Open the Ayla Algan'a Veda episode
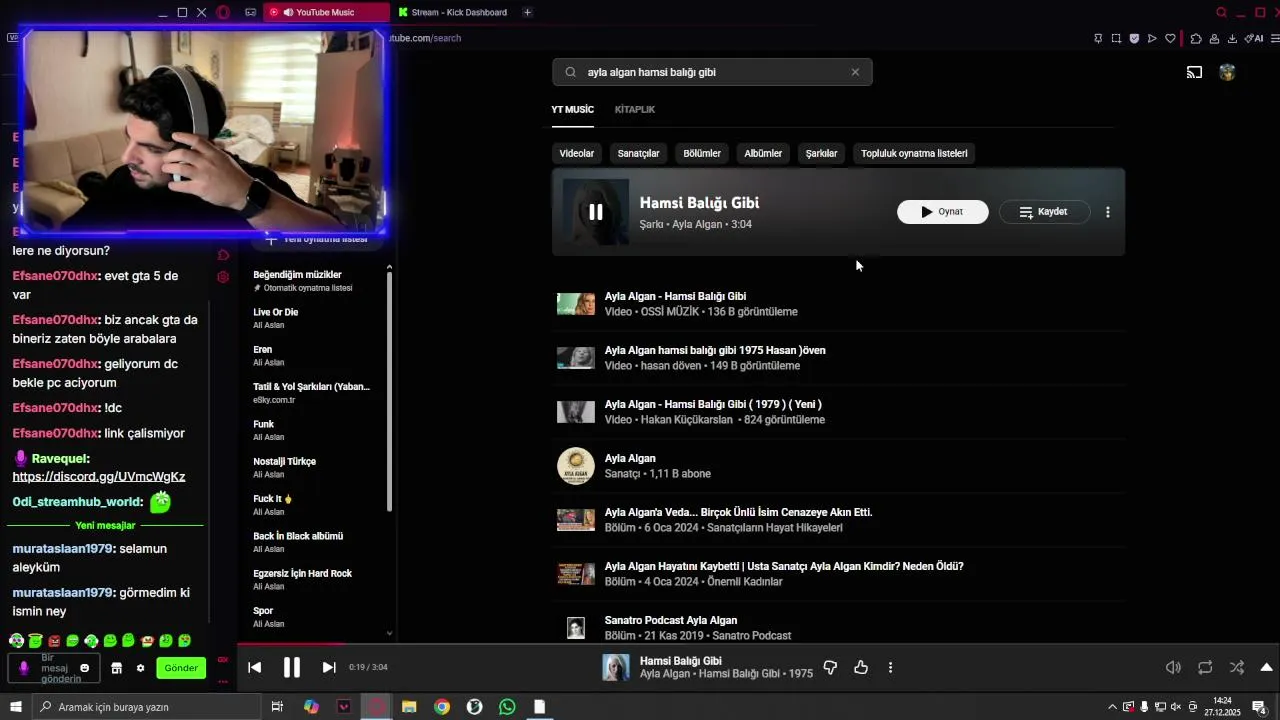This screenshot has width=1280, height=720. tap(838, 520)
